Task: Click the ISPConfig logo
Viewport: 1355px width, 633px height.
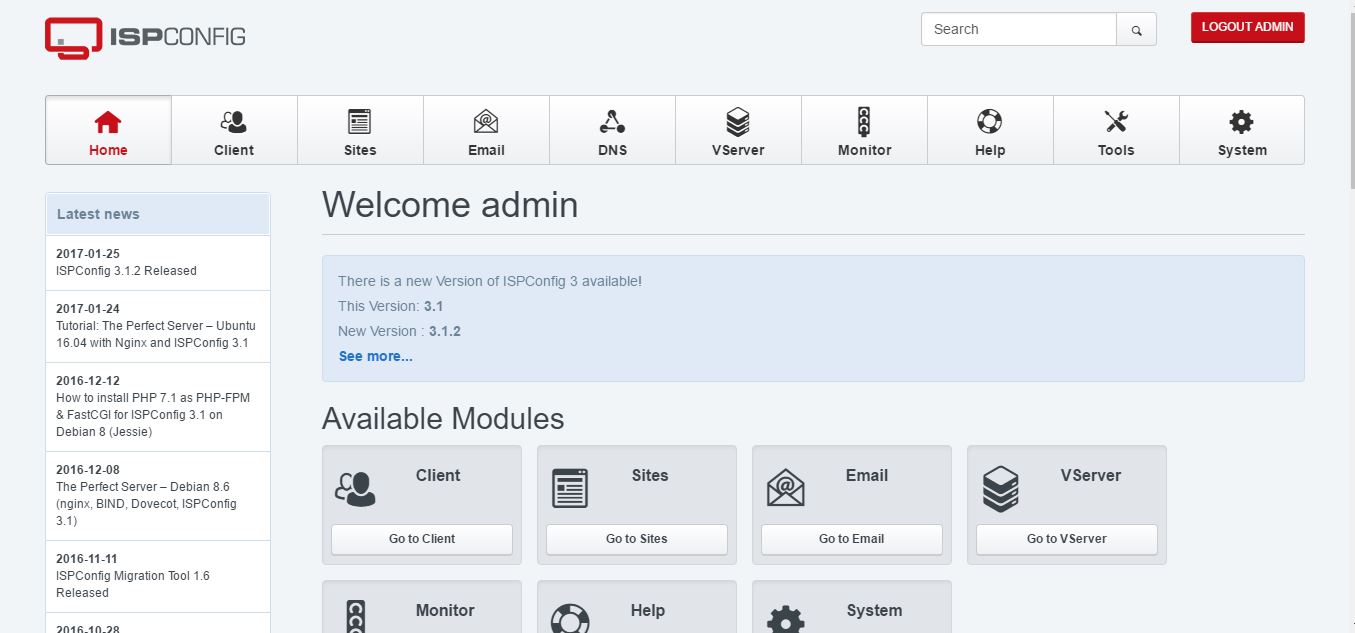Action: [x=145, y=37]
